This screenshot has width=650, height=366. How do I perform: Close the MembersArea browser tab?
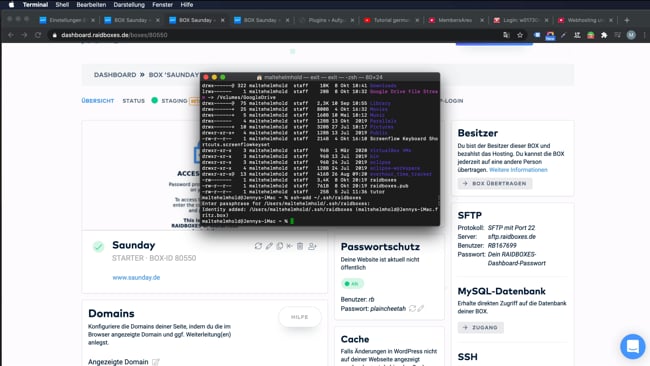[x=482, y=20]
